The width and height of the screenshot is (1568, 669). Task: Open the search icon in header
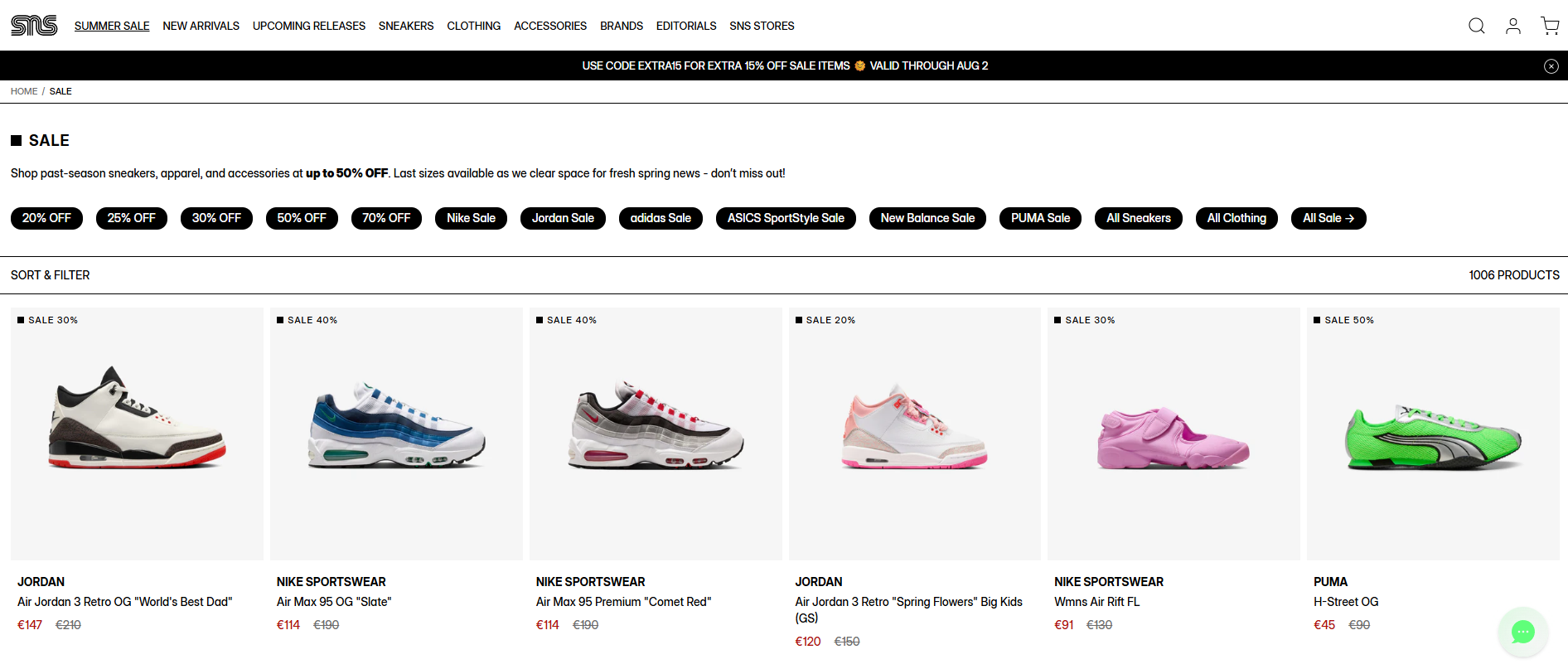(x=1477, y=26)
